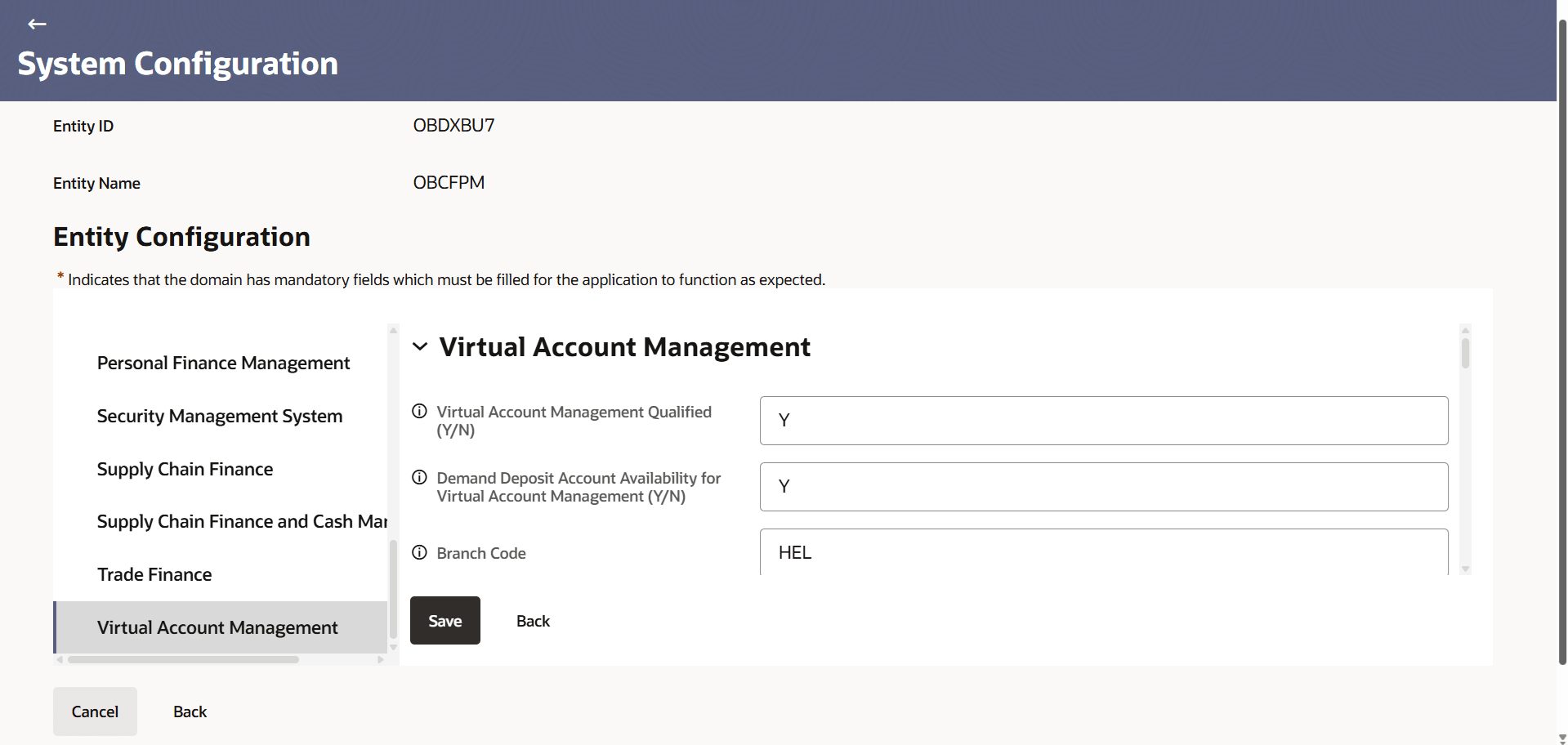Click the Cancel button

(94, 711)
